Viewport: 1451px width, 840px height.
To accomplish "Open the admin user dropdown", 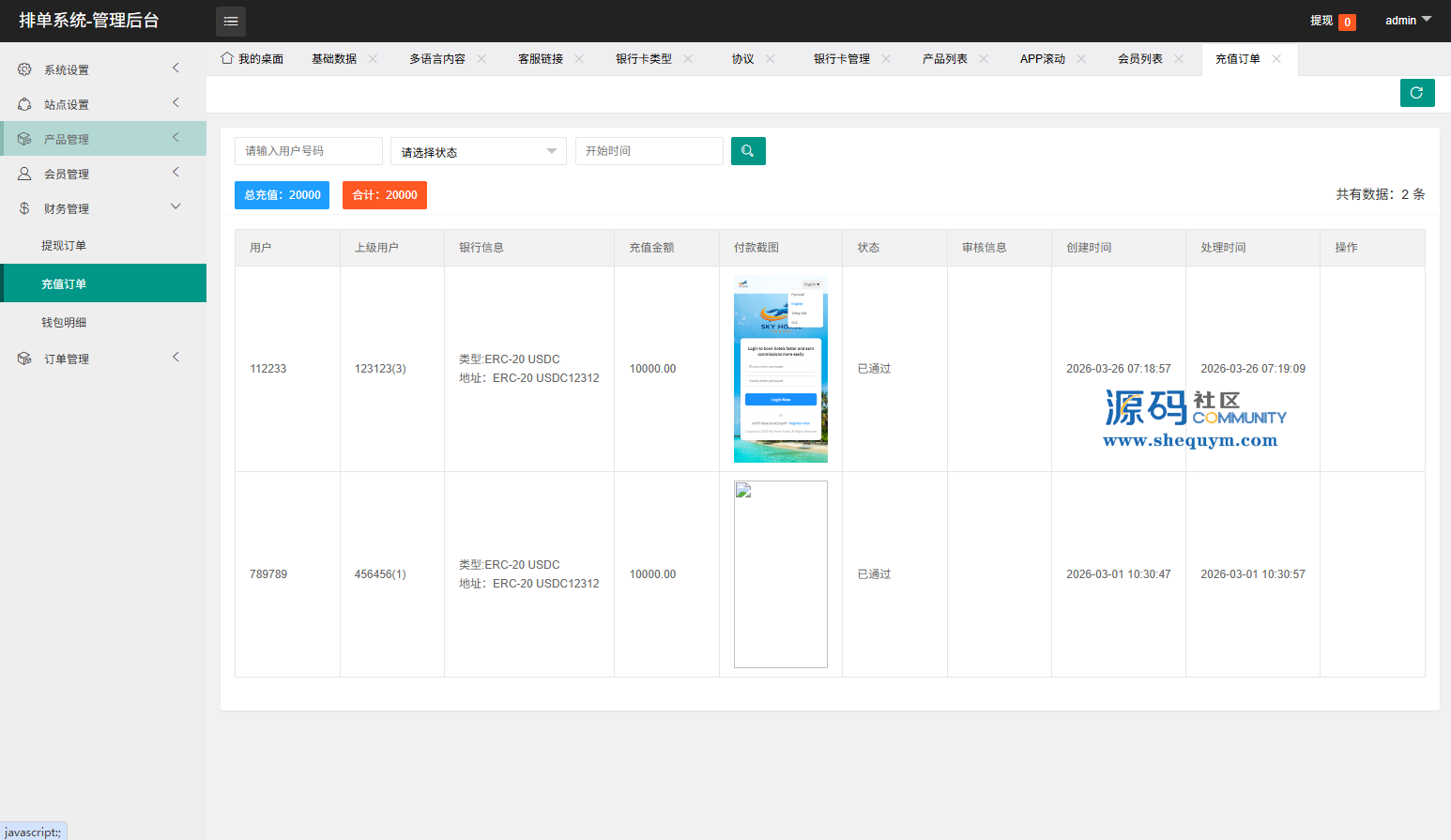I will tap(1408, 20).
